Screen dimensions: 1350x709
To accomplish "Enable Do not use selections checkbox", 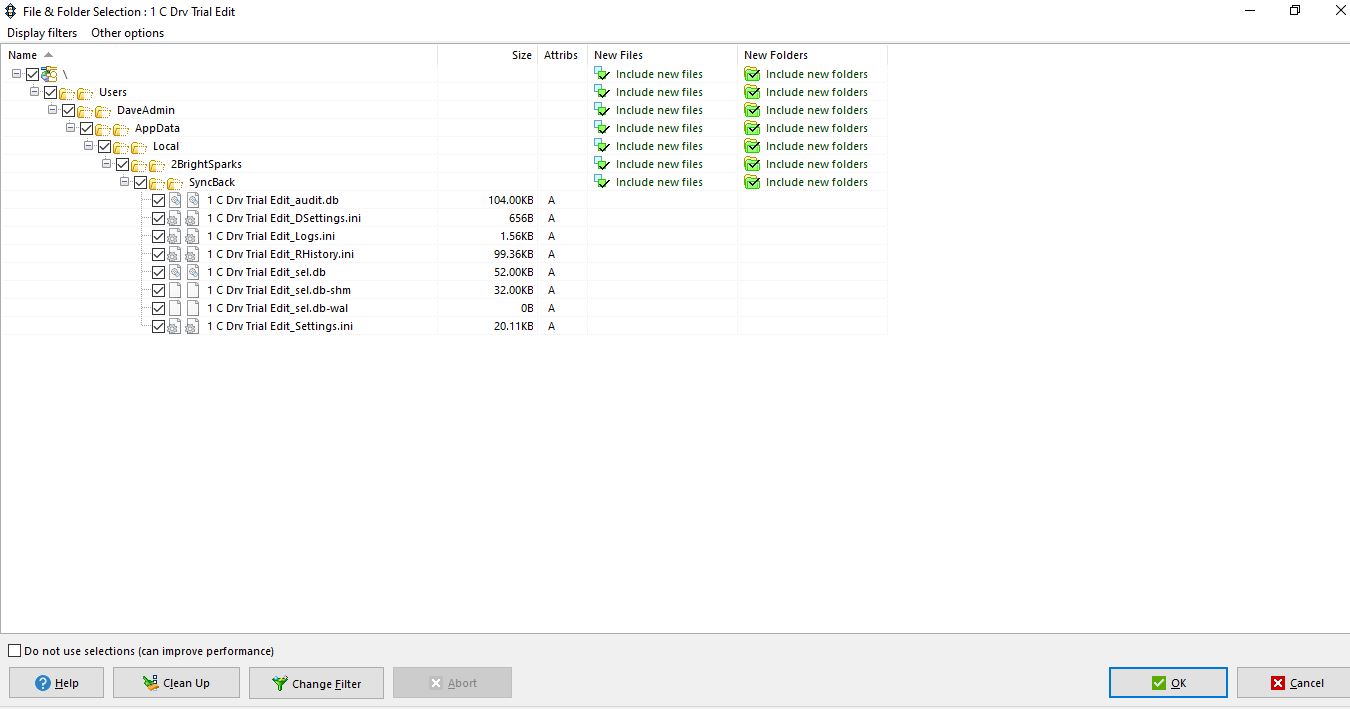I will point(14,651).
